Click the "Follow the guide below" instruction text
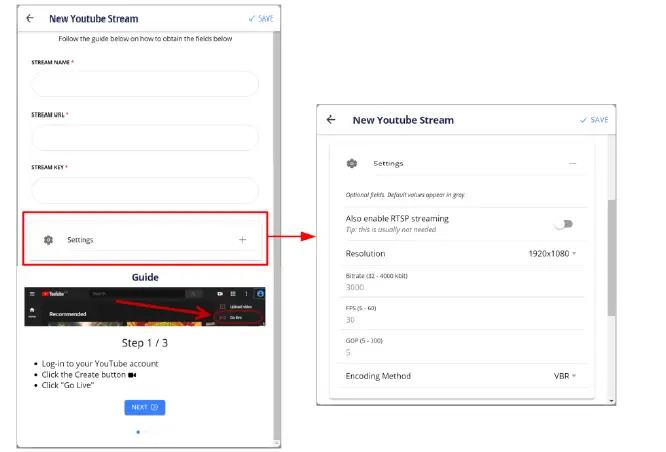 coord(145,39)
